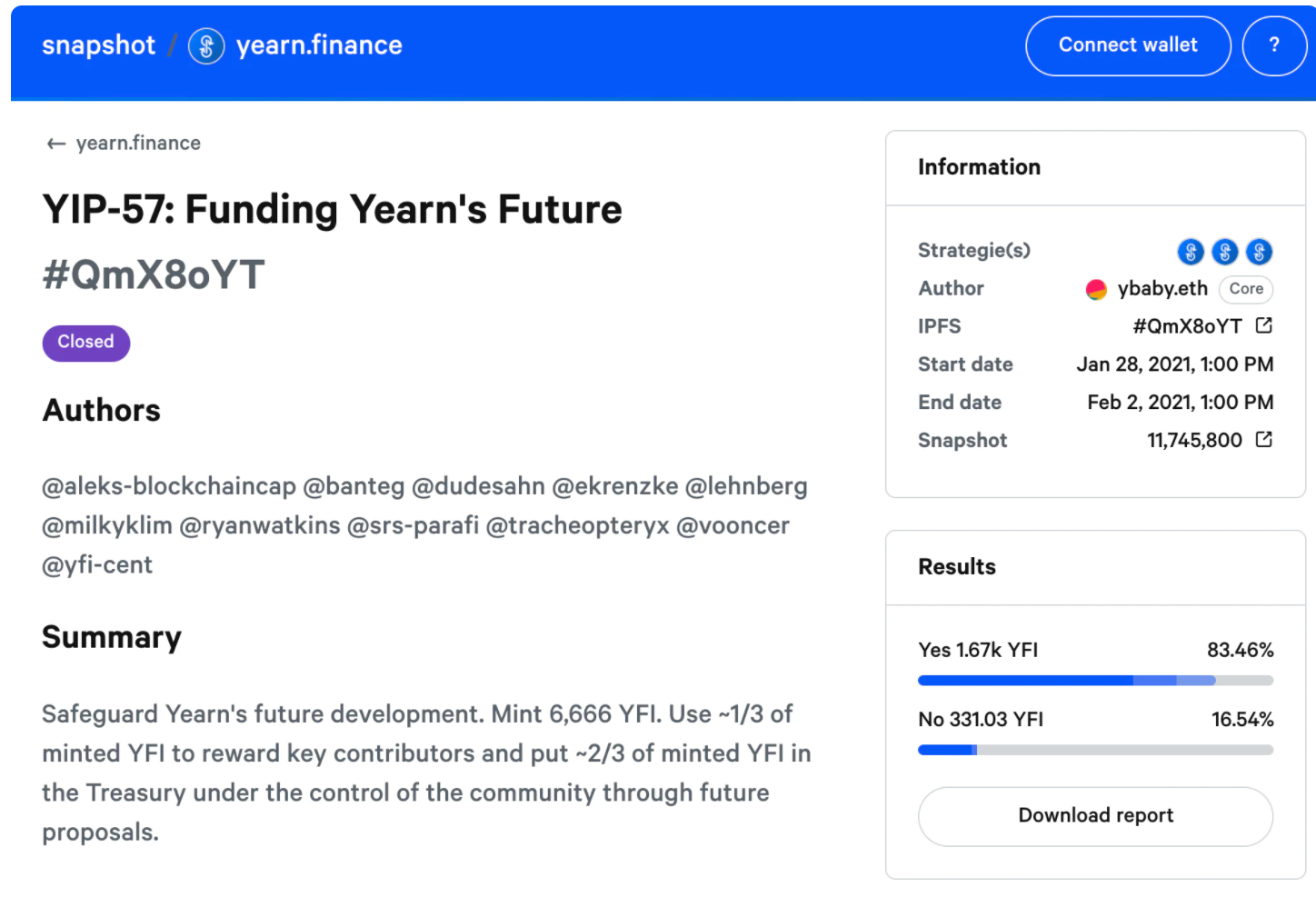This screenshot has width=1316, height=907.
Task: Click the second strategy icon
Action: (x=1225, y=252)
